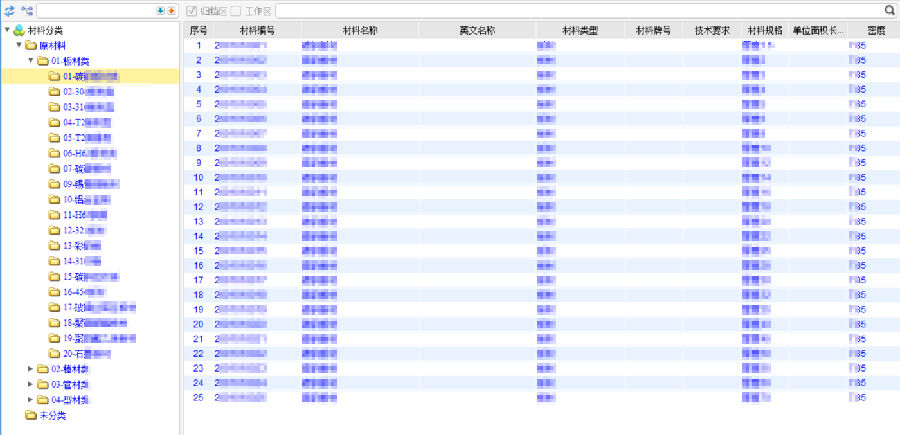Expand the 02-棒材类 node arrow
900x435 pixels.
coord(30,368)
